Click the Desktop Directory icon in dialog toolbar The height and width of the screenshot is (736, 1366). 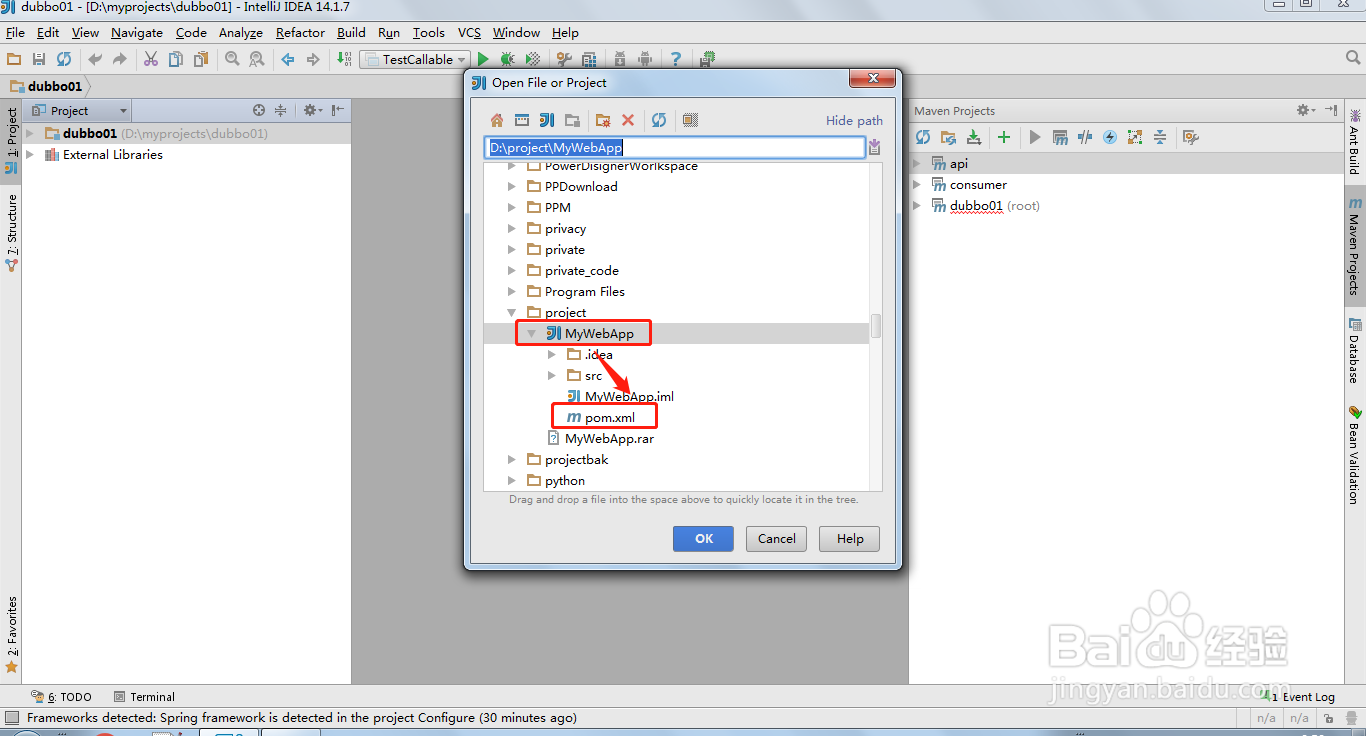[522, 120]
